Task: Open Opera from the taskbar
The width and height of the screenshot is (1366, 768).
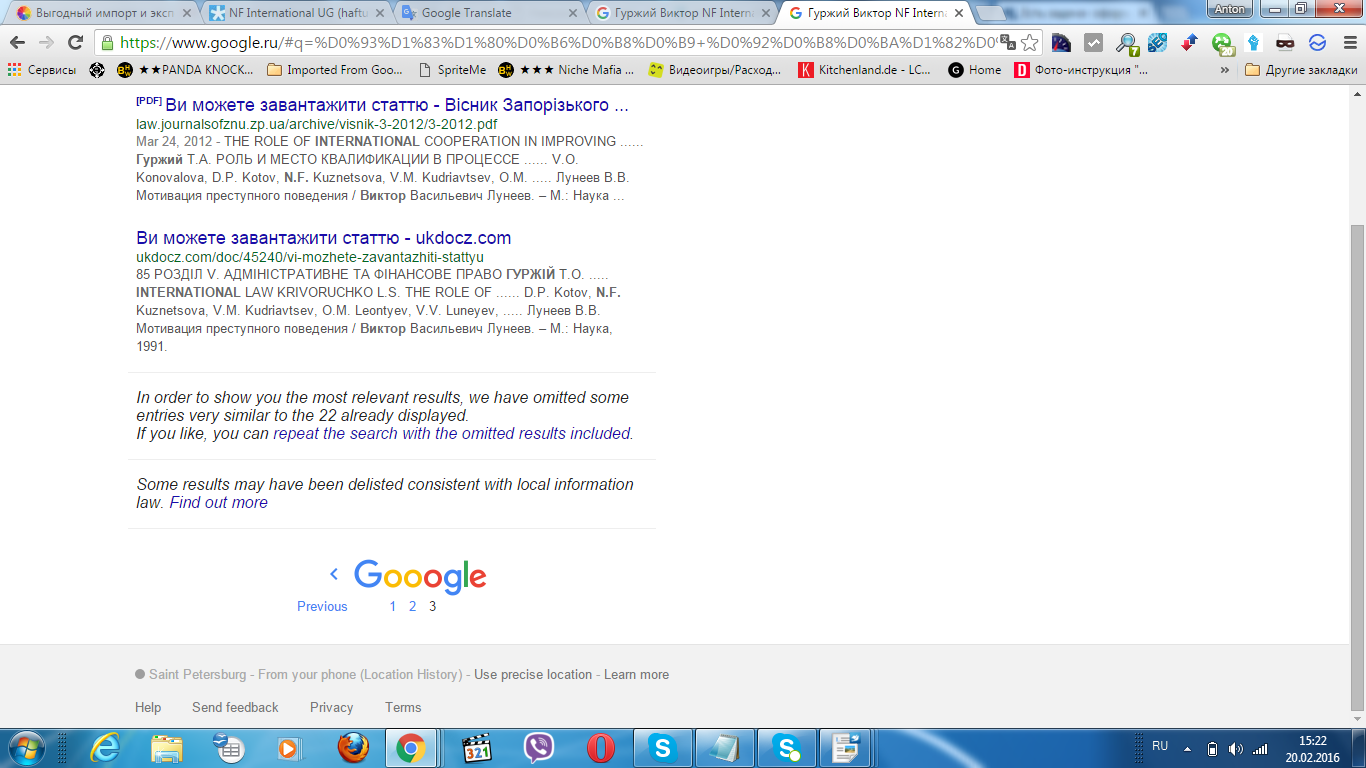Action: click(601, 748)
